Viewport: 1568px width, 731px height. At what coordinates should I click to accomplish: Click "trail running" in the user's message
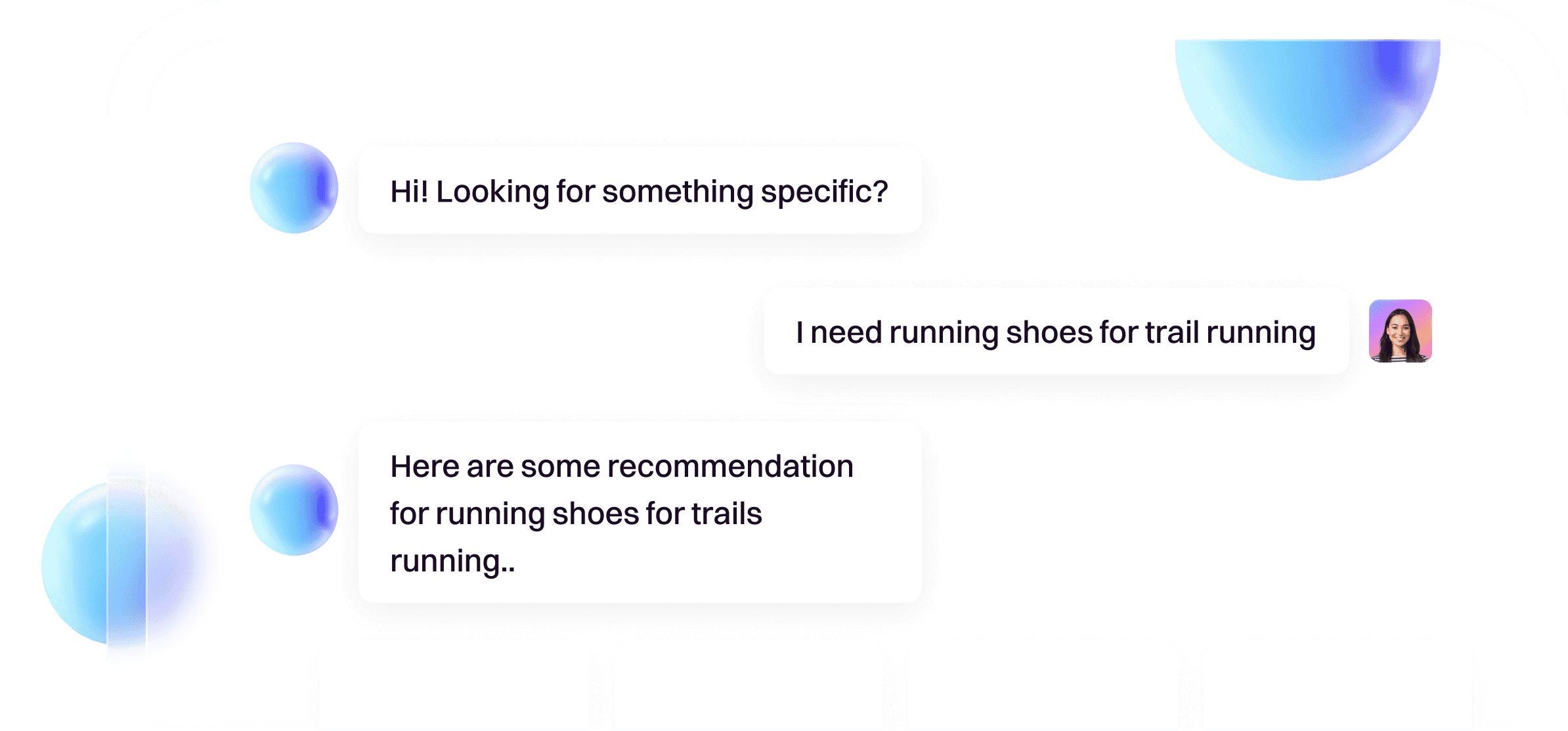1230,332
